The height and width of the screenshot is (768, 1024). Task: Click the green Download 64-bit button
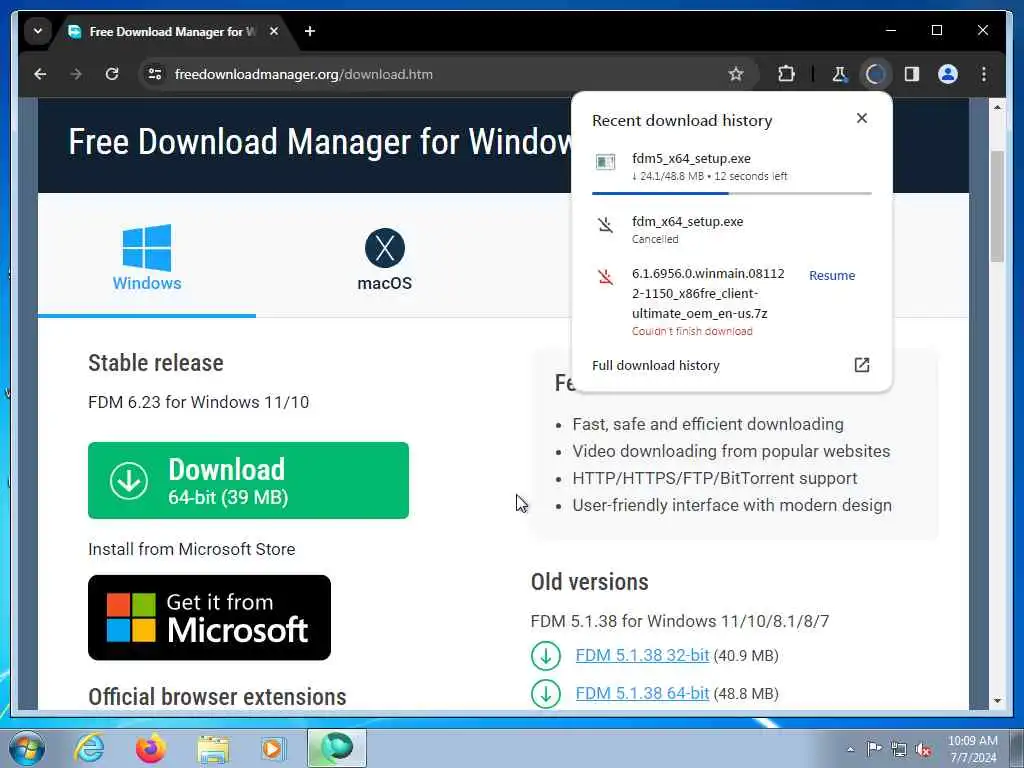pyautogui.click(x=248, y=481)
